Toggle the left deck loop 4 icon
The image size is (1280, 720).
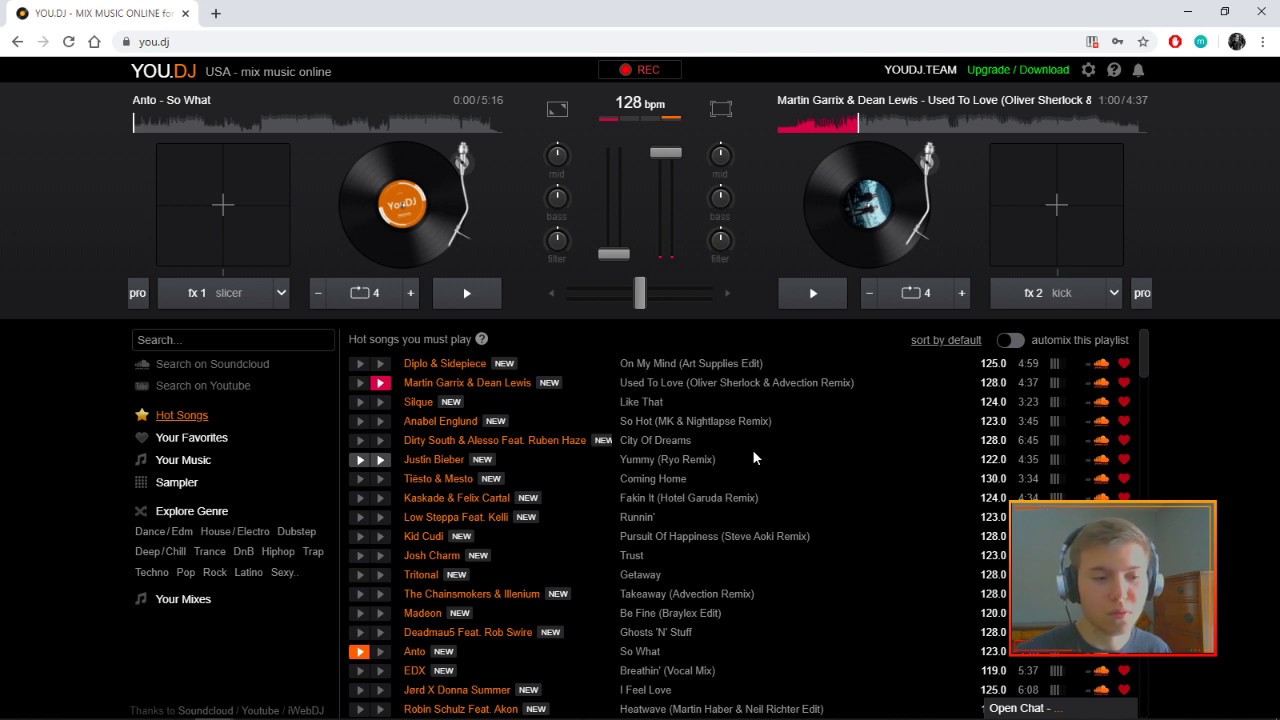(364, 293)
